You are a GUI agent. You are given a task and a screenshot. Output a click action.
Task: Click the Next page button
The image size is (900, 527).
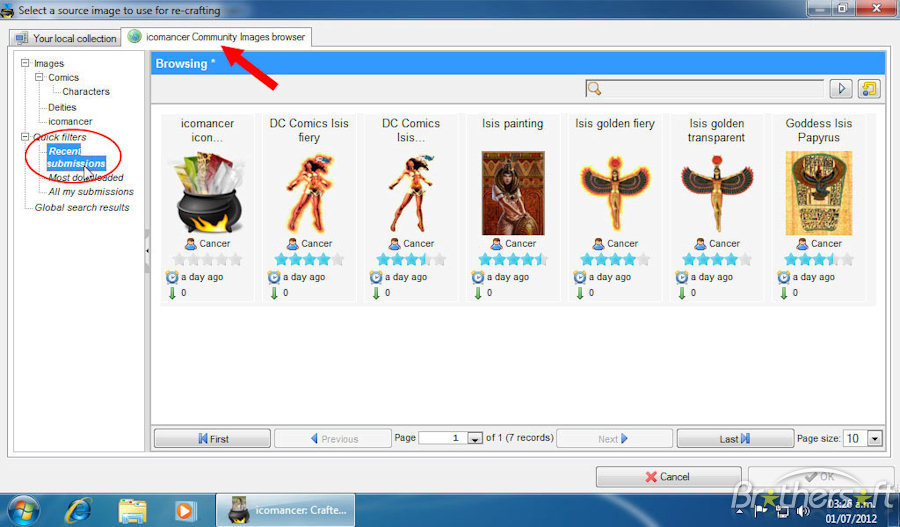(x=615, y=439)
